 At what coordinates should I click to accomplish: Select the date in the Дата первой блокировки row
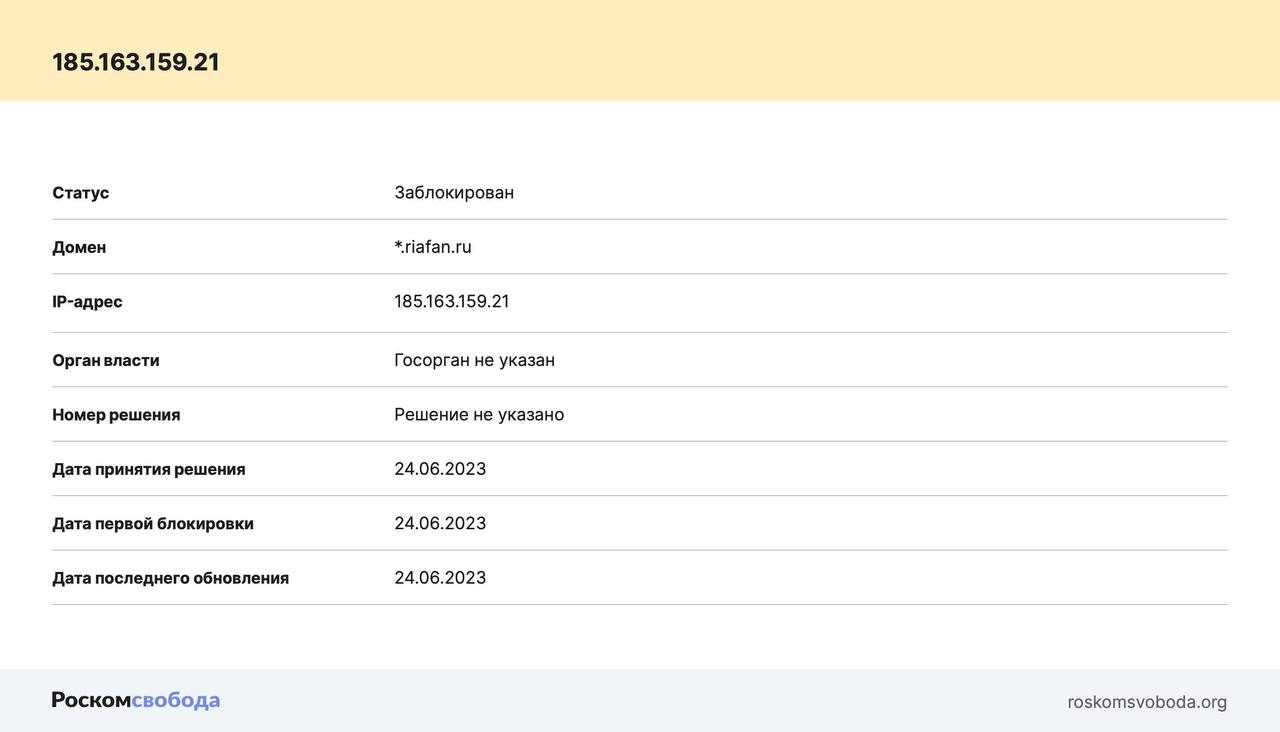(x=440, y=523)
